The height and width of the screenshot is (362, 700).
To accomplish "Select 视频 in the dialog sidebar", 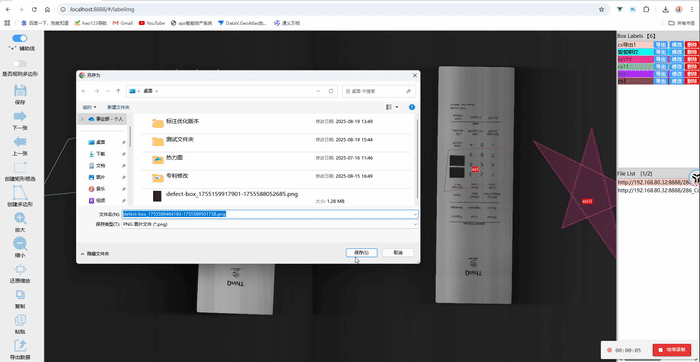I will tap(100, 200).
